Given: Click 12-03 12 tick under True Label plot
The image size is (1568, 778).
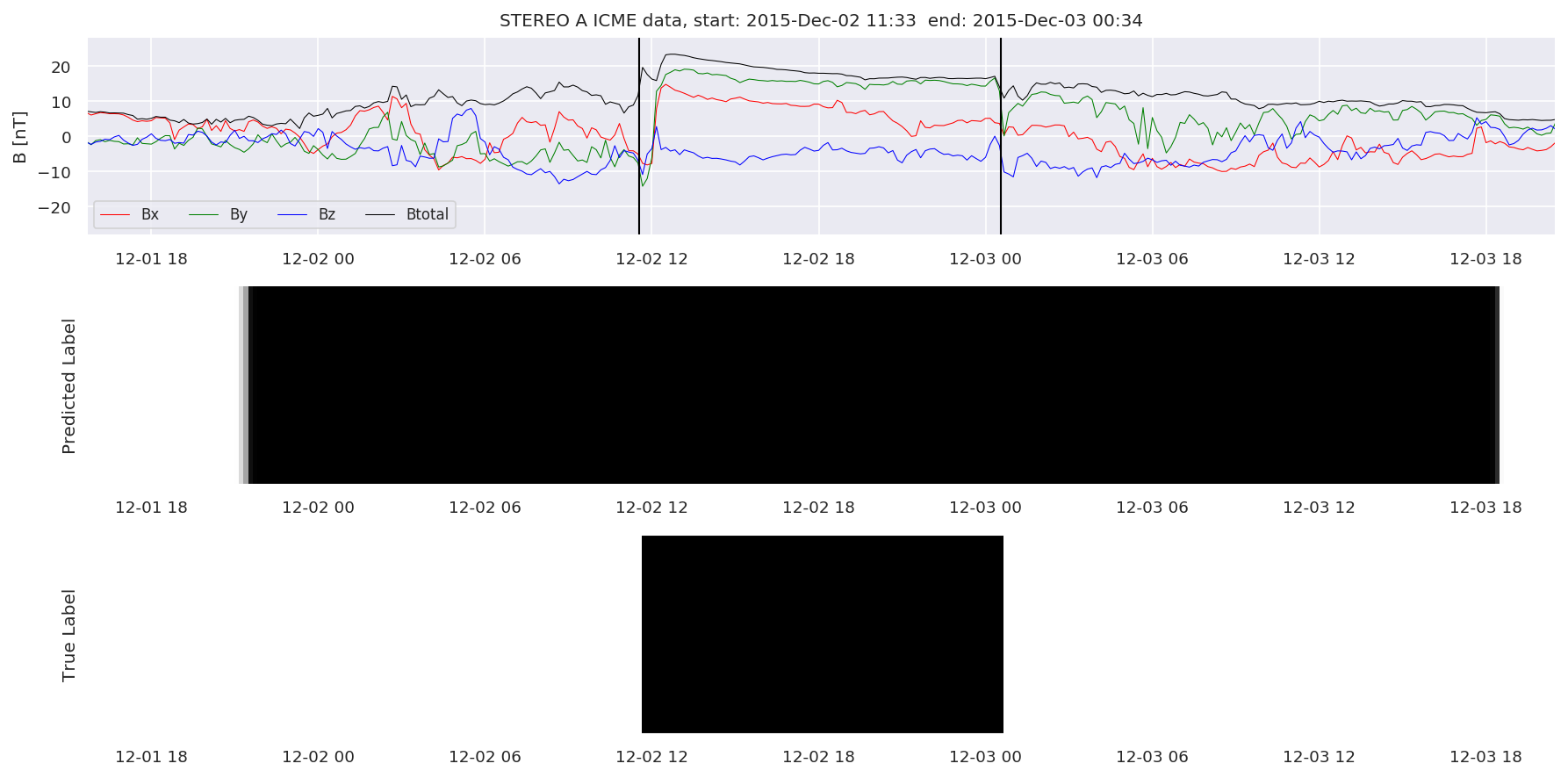Looking at the screenshot, I should (x=1319, y=757).
